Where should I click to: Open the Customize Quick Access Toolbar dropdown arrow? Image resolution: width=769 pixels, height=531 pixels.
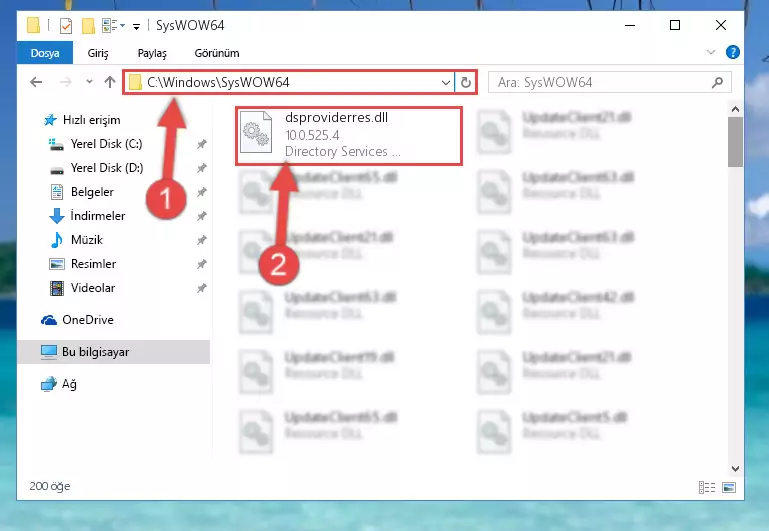pos(136,26)
